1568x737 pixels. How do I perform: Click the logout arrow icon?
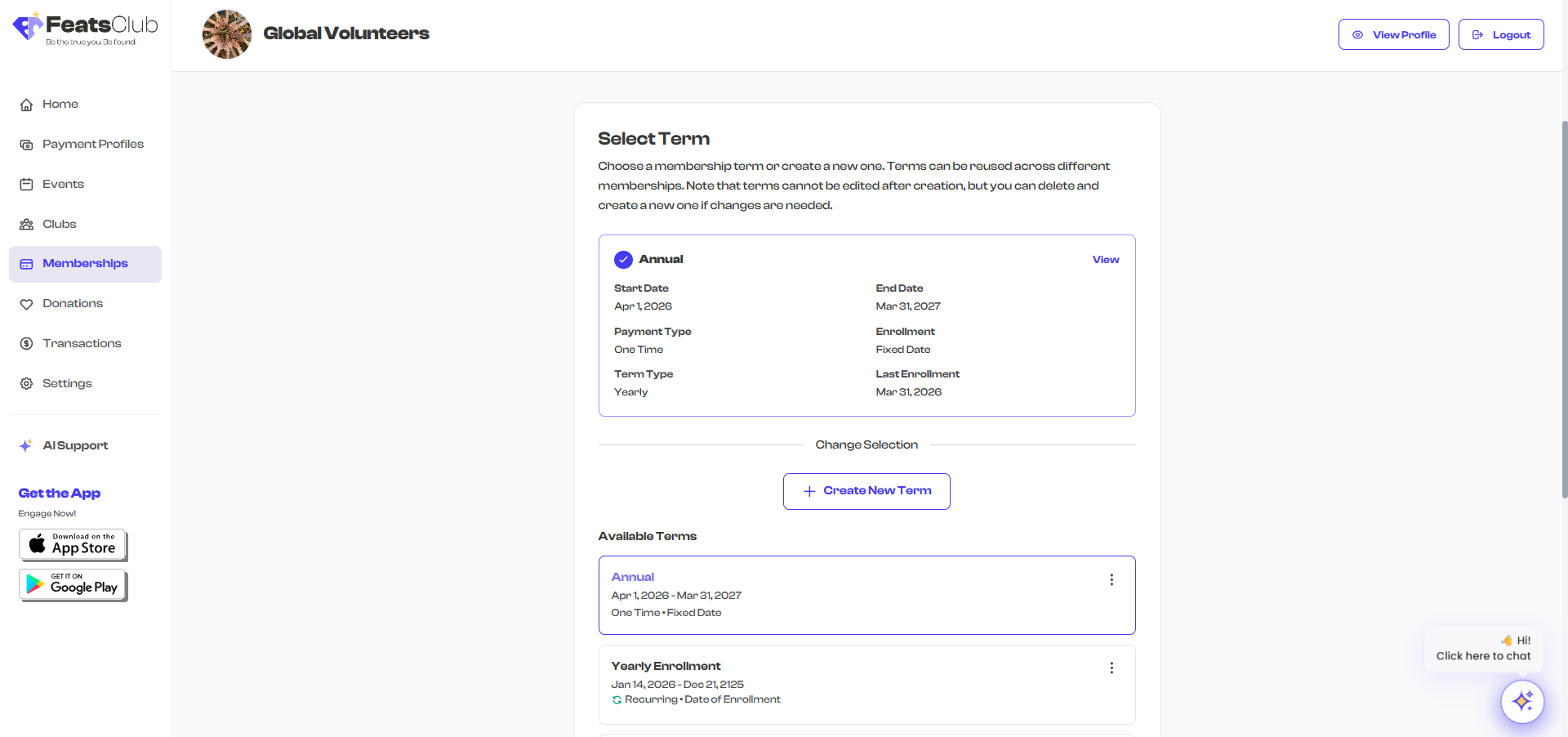1477,35
